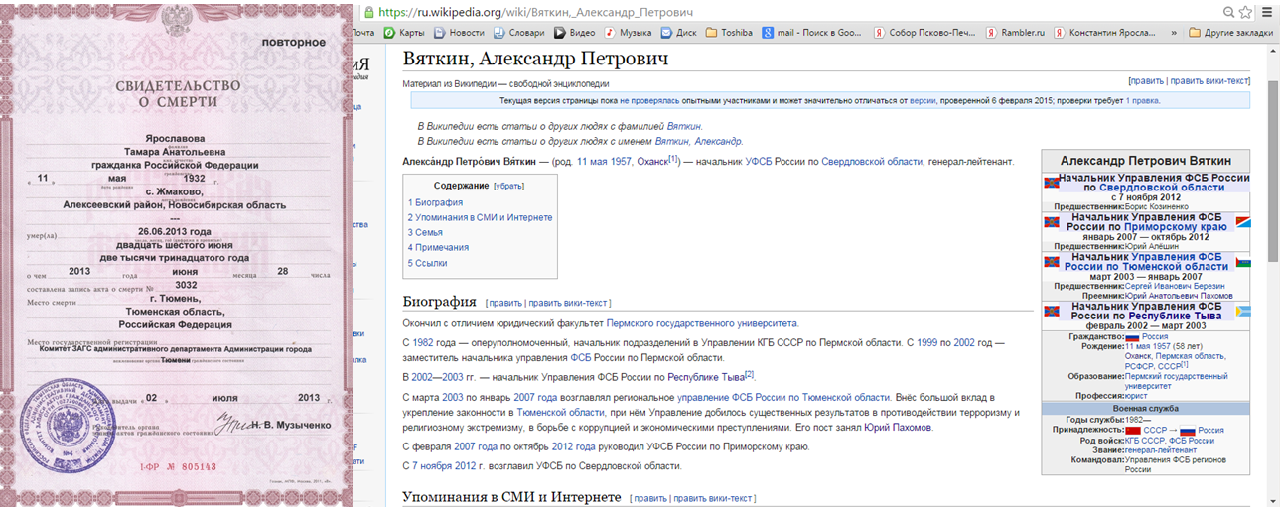Image resolution: width=1280 pixels, height=507 pixels.
Task: Open the Chrome menu button
Action: click(1267, 12)
